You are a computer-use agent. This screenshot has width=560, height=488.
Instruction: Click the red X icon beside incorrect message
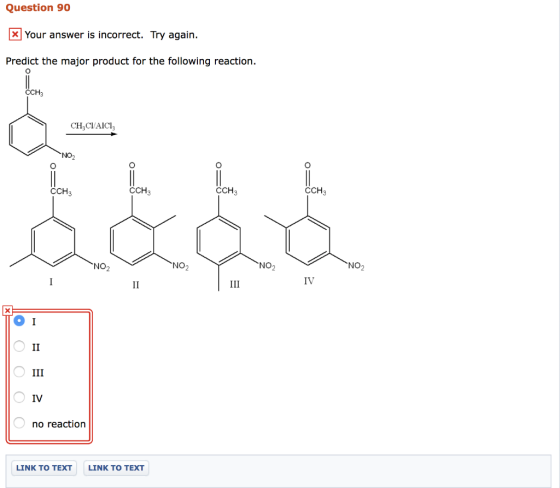[15, 35]
